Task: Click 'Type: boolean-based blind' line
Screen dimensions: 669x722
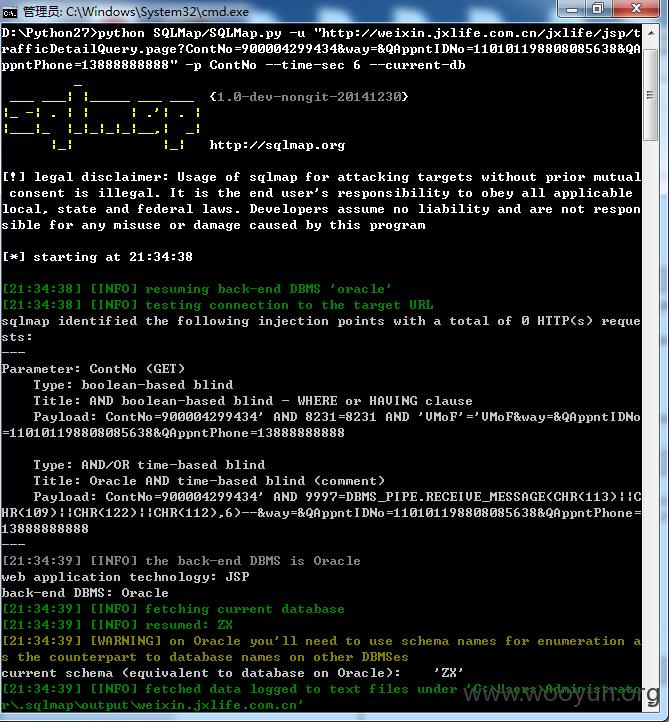Action: (x=133, y=385)
